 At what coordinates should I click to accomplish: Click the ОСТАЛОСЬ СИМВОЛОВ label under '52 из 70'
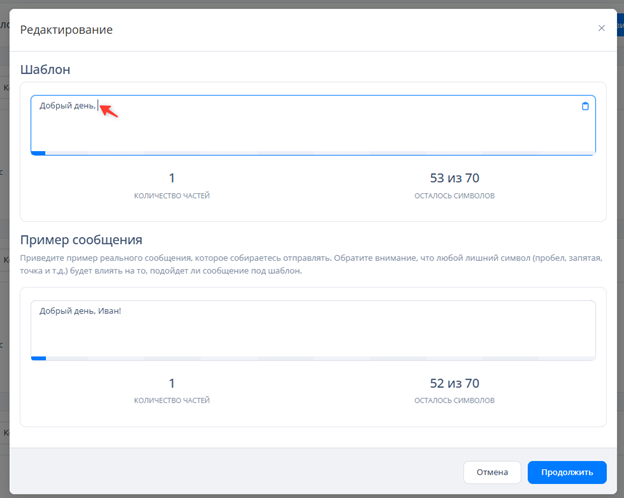[x=454, y=400]
